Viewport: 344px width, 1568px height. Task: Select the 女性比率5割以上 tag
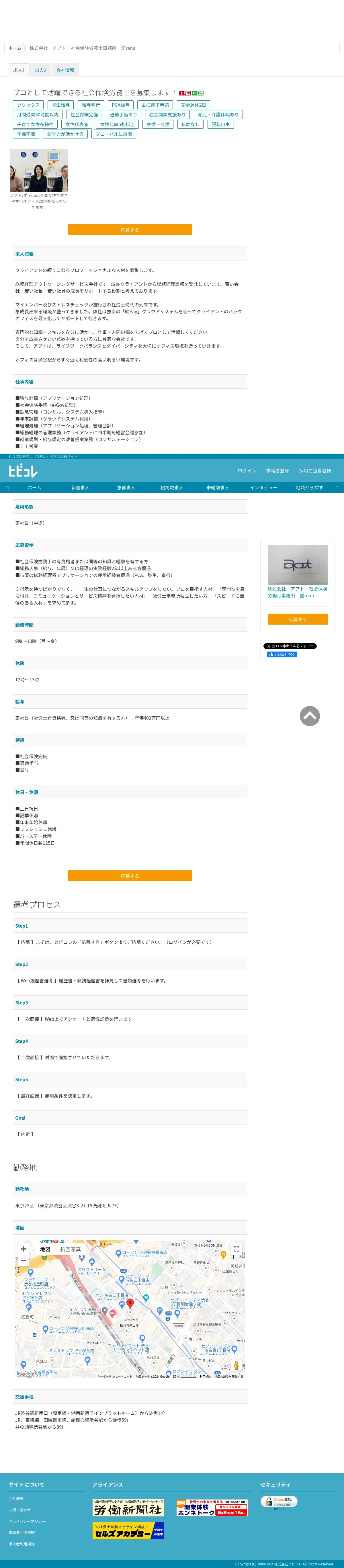[118, 124]
